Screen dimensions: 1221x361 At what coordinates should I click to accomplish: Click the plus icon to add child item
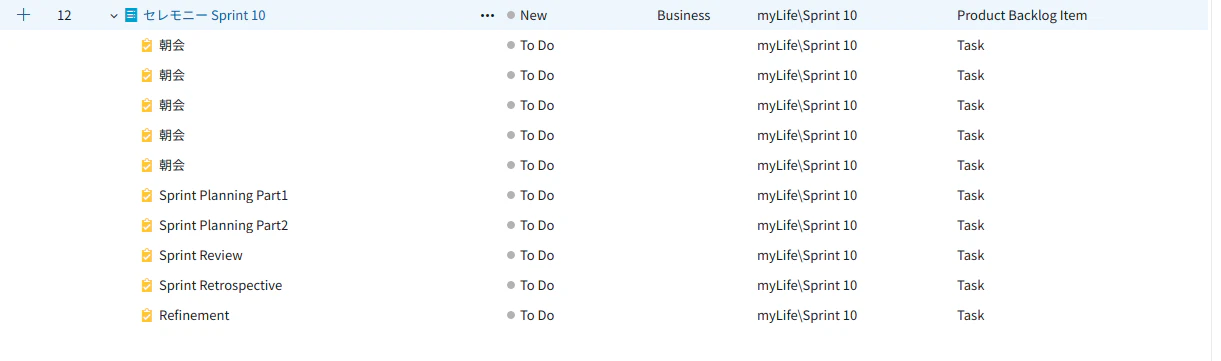pos(24,15)
